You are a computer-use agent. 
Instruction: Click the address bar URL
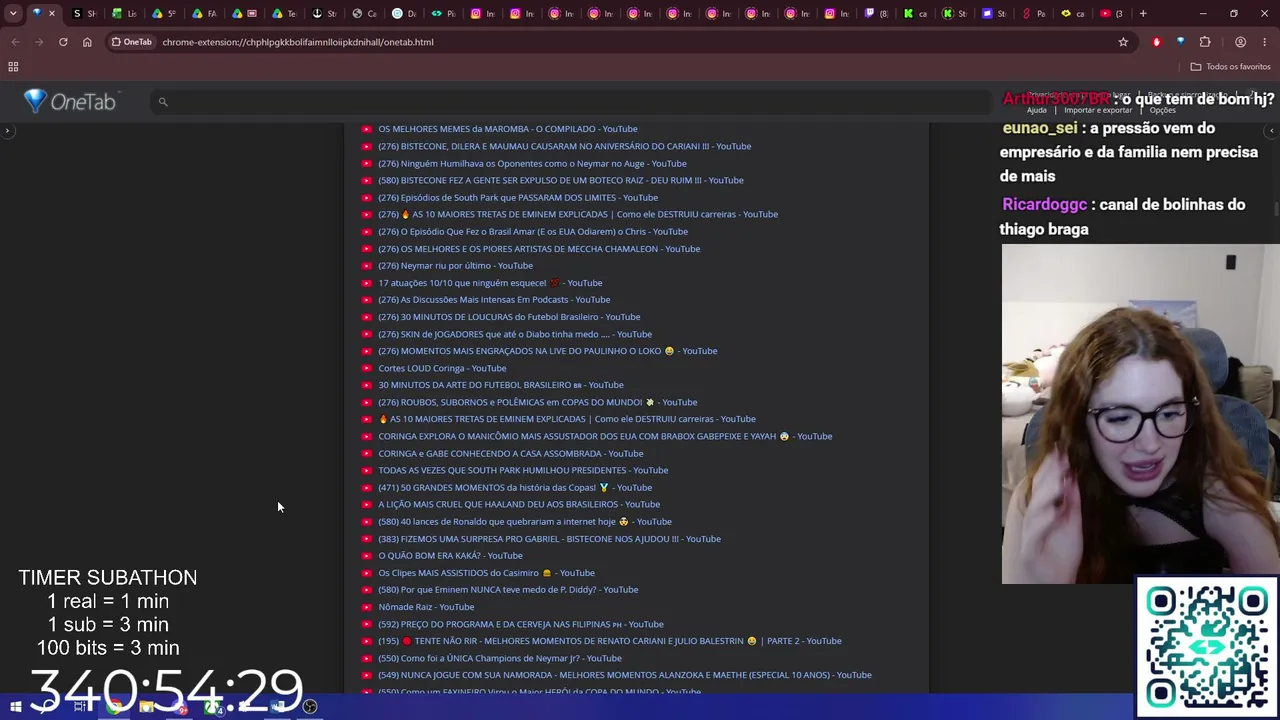click(x=298, y=42)
